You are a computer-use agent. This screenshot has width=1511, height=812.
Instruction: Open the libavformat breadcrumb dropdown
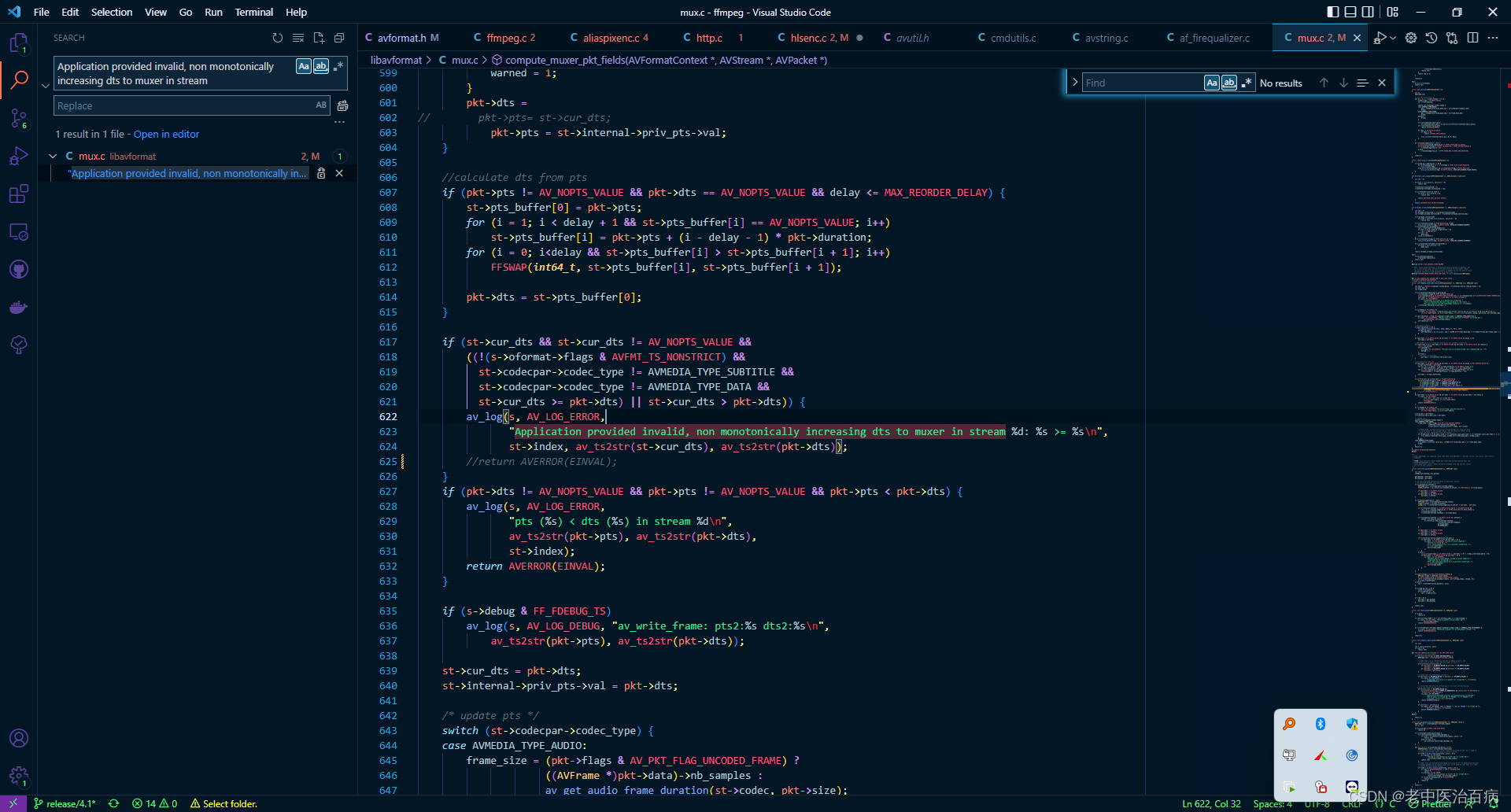coord(396,60)
